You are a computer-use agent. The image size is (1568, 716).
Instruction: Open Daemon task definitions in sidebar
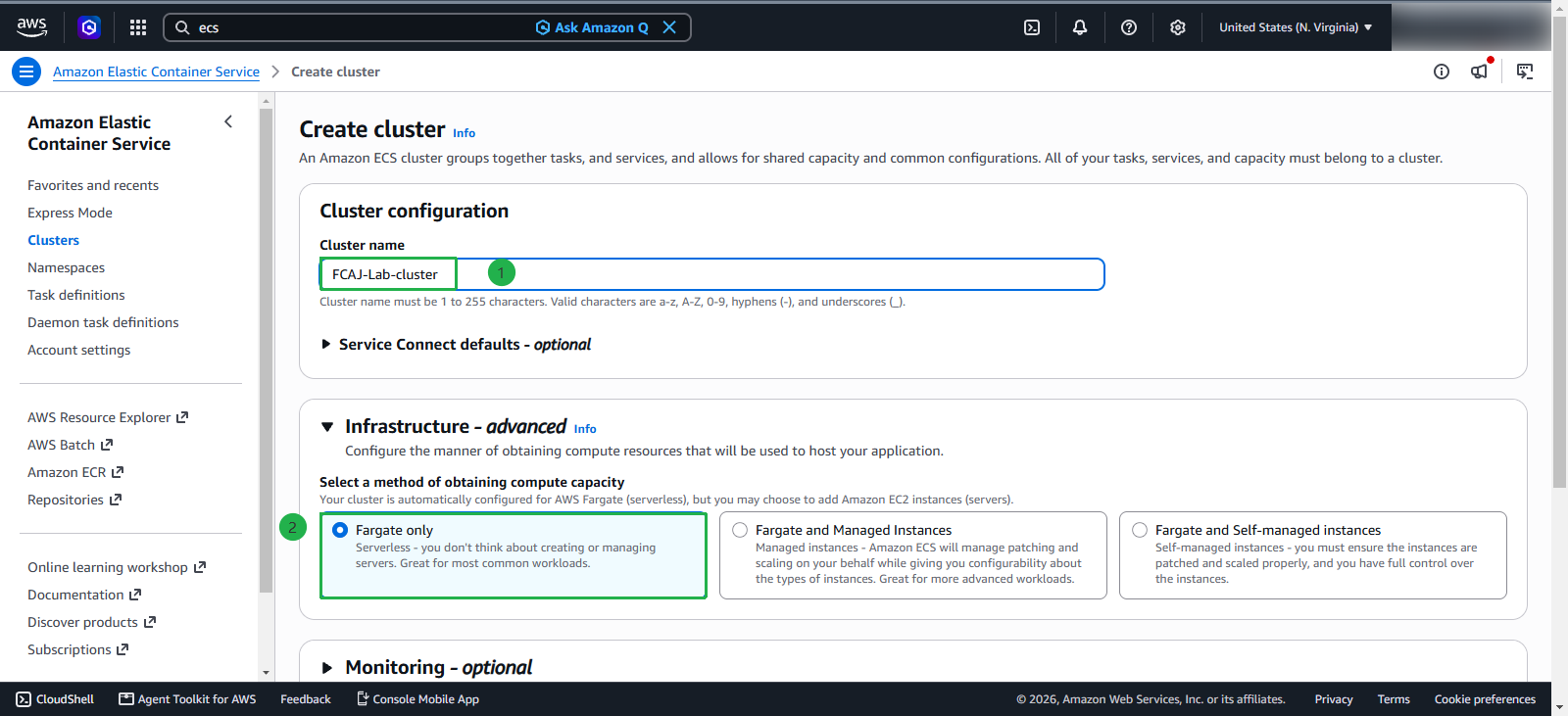tap(104, 322)
